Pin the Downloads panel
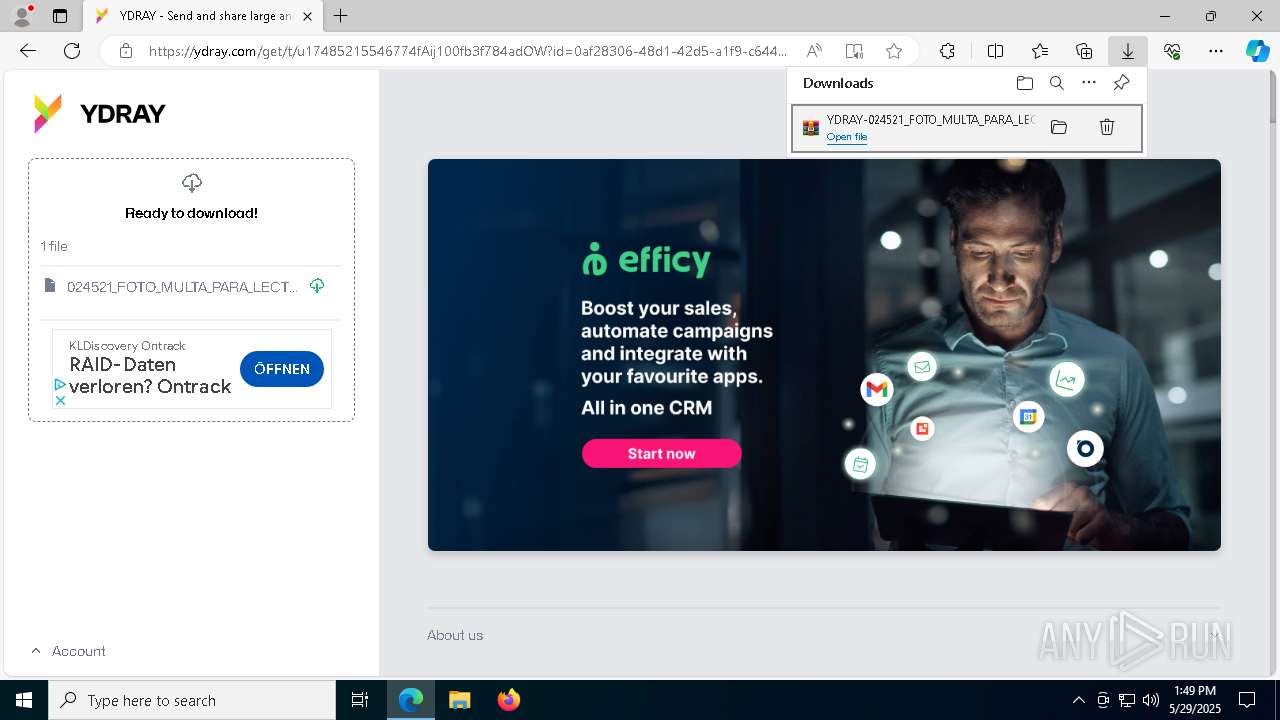Screen dimensions: 1280x720 point(1121,83)
